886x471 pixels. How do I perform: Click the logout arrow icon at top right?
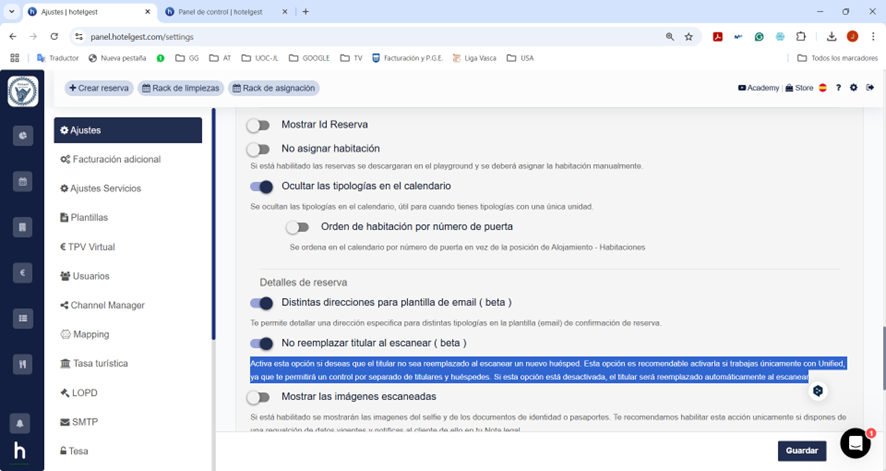870,88
